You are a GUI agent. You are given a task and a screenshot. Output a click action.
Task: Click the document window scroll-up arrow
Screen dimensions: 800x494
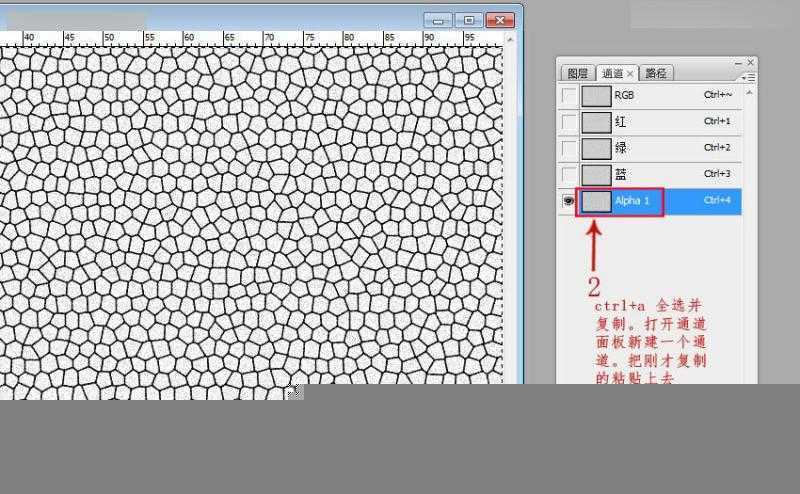pyautogui.click(x=510, y=39)
